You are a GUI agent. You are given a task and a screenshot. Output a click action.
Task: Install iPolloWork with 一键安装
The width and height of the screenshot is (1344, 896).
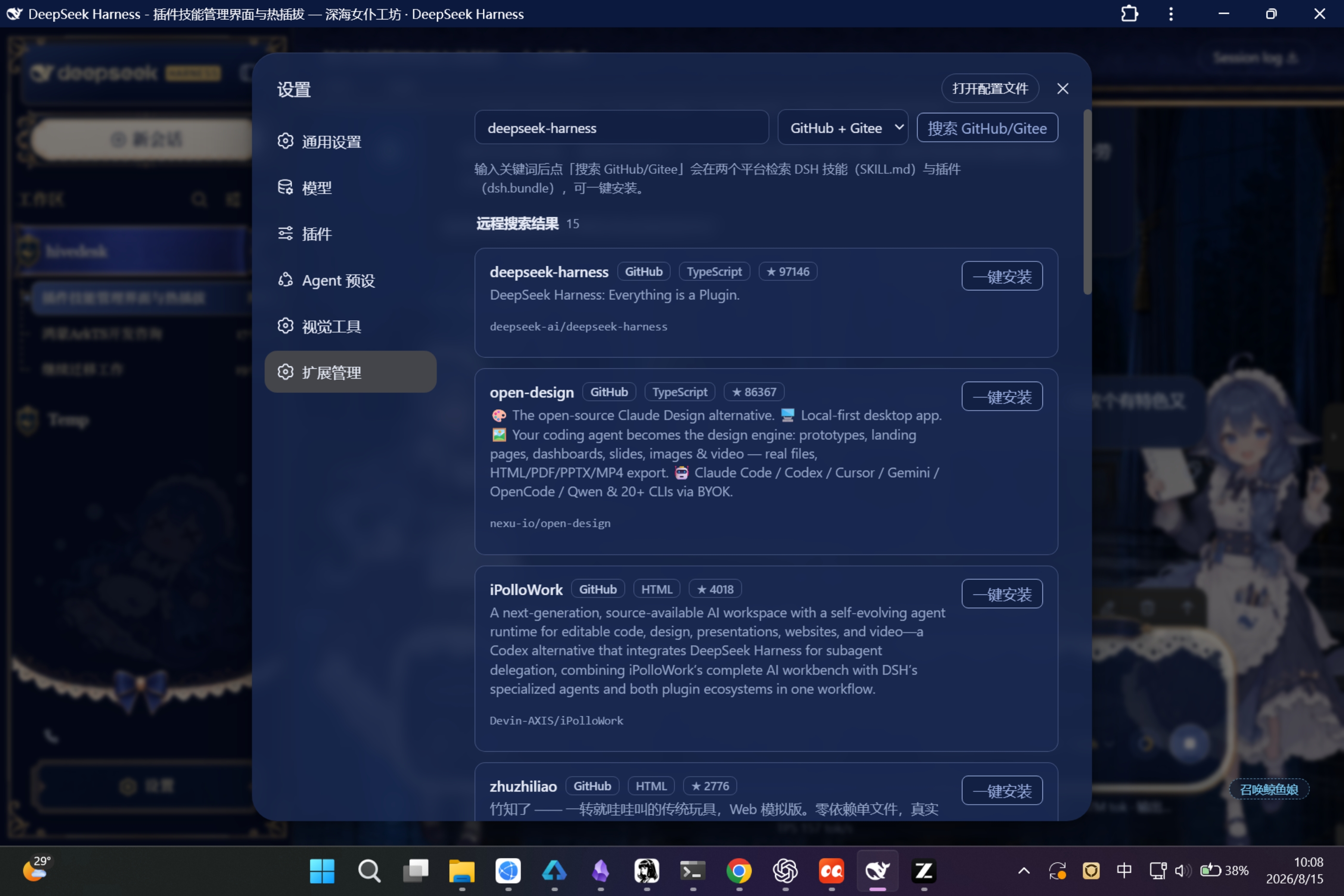1002,594
